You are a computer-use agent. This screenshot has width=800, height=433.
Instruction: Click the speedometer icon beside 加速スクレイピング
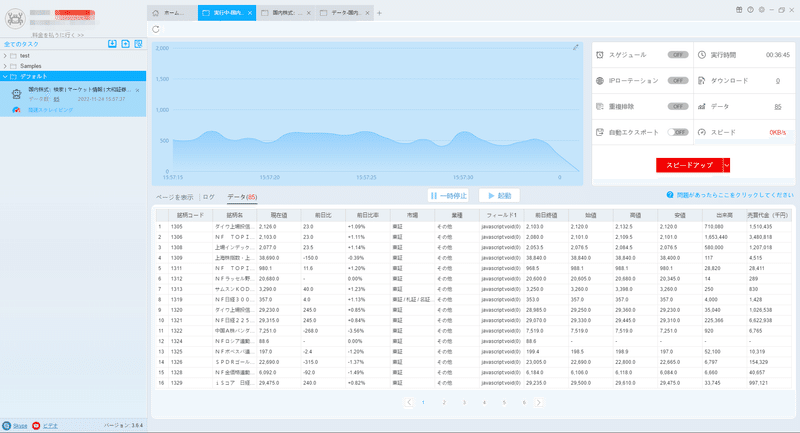point(16,110)
